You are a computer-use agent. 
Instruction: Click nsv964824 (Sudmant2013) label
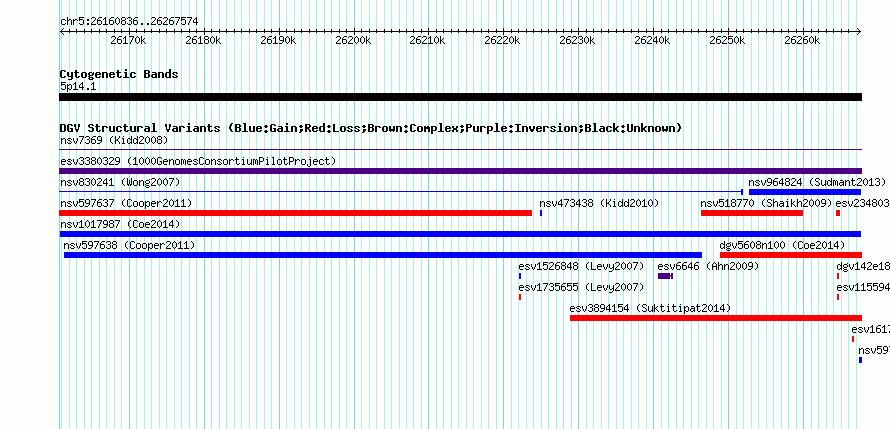point(817,182)
